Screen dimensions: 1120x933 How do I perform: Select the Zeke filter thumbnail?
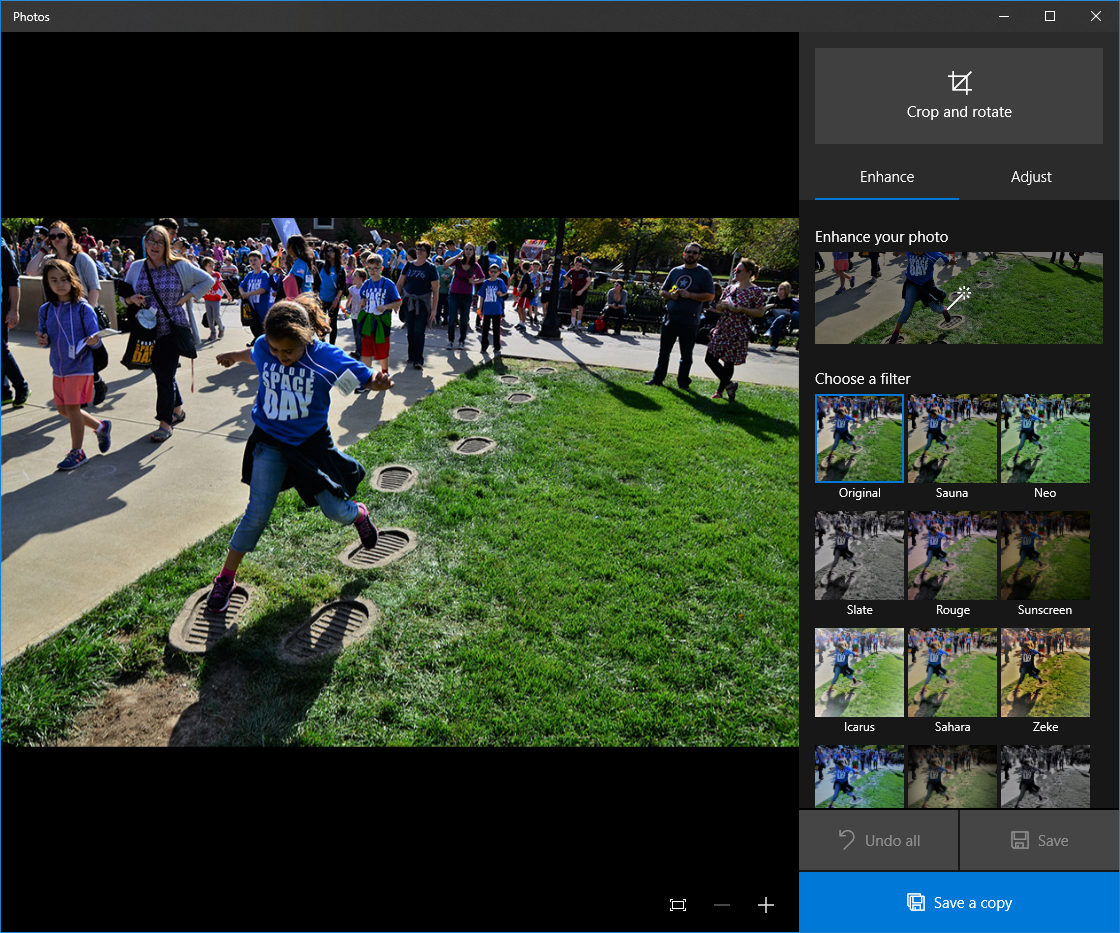click(1045, 673)
